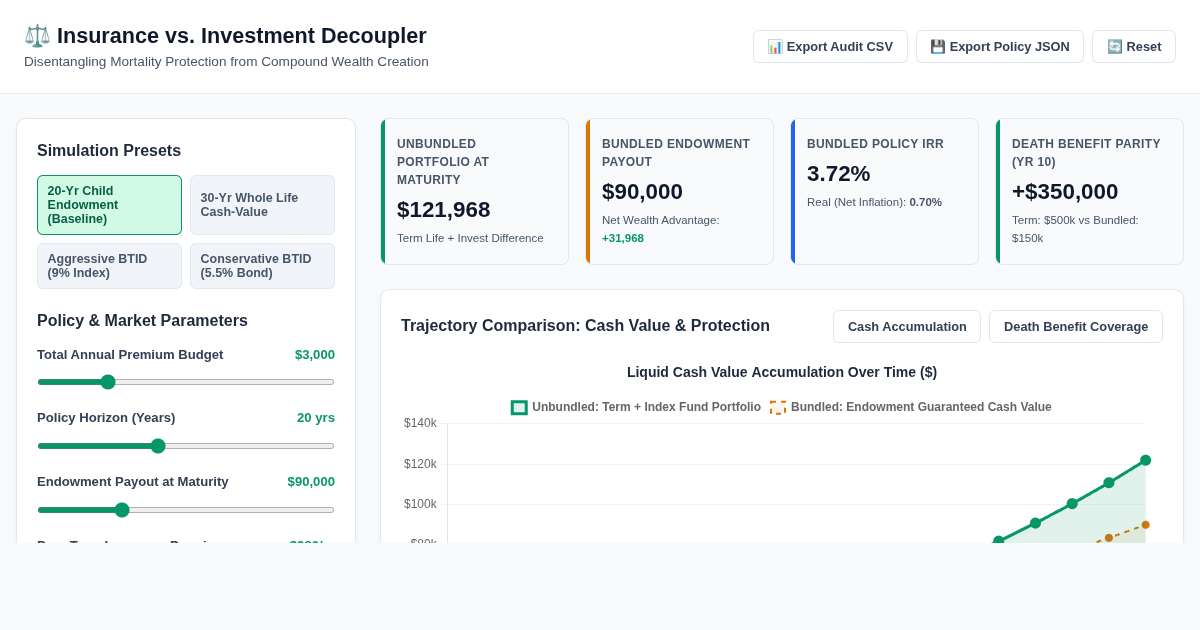1200x630 pixels.
Task: Click Trajectory Comparison section heading
Action: pyautogui.click(x=585, y=326)
